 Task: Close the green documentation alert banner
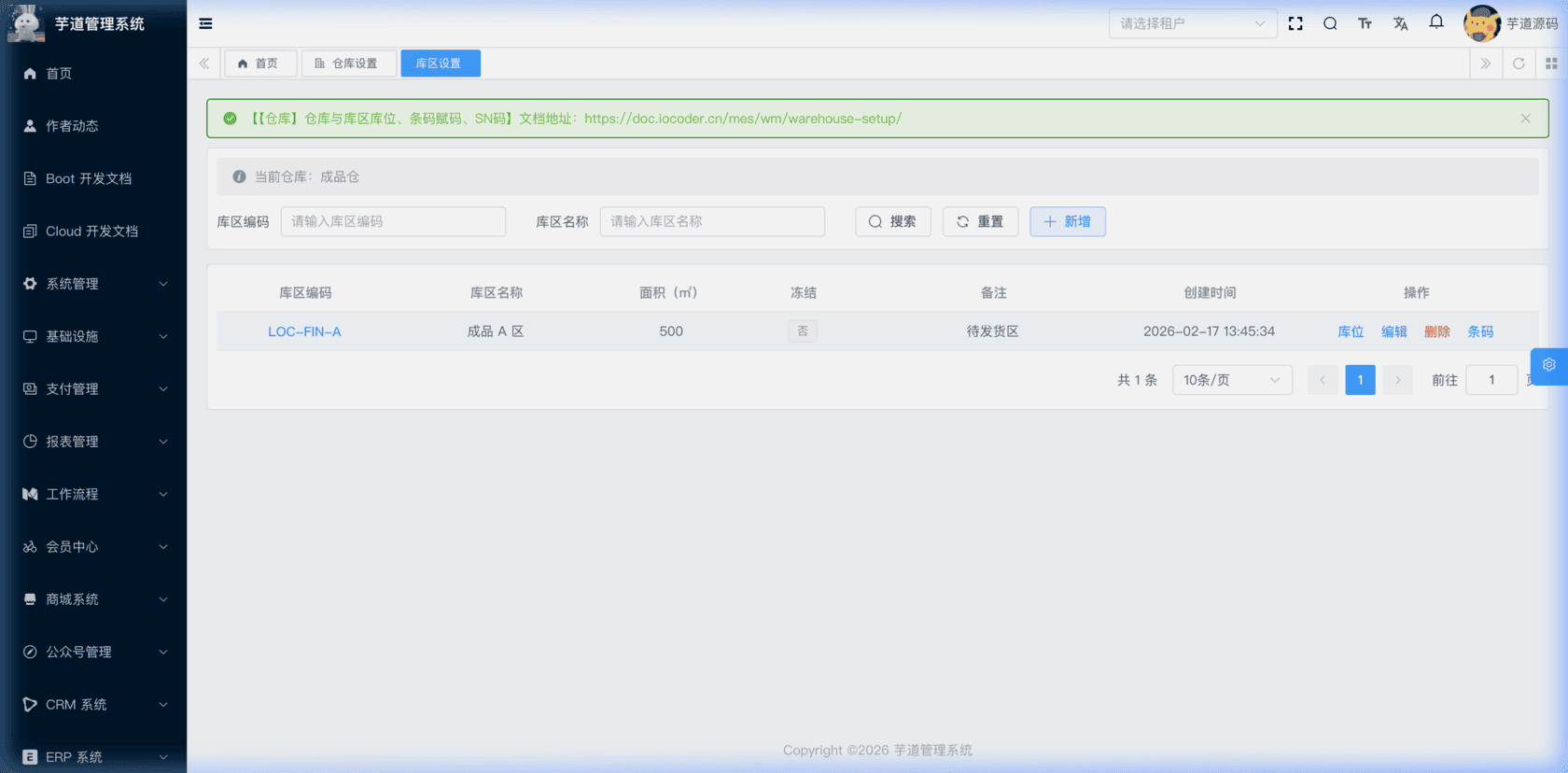point(1525,119)
